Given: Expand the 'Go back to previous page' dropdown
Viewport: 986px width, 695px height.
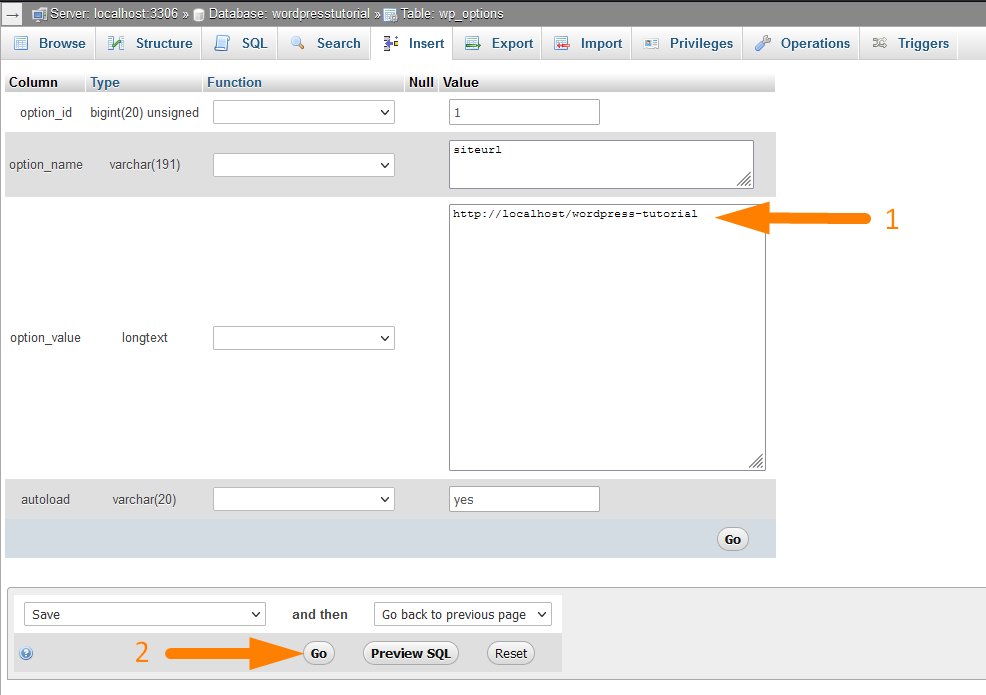Looking at the screenshot, I should tap(463, 614).
